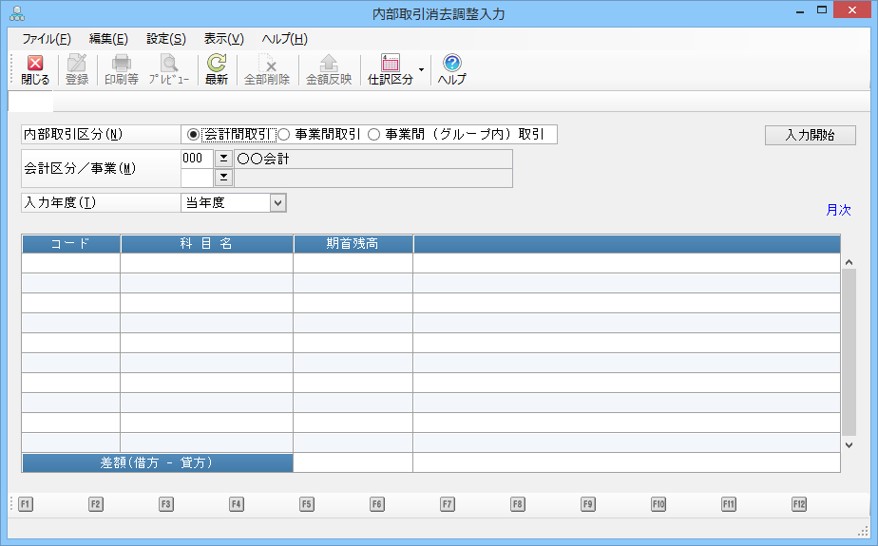Screen dimensions: 878x546
Task: Expand the arrow beside 仕訳区分 toolbar button
Action: pos(421,70)
